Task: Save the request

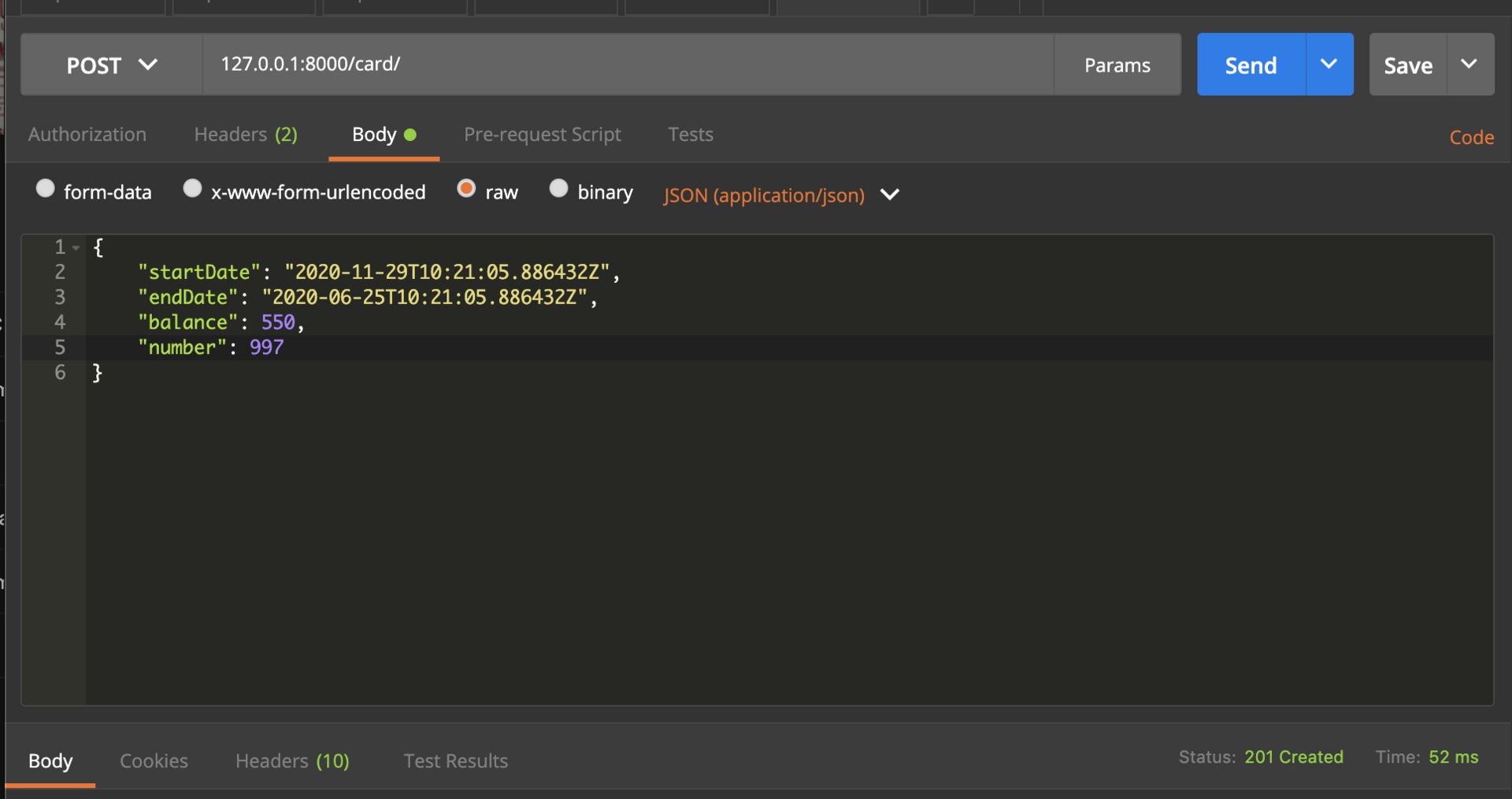Action: coord(1408,65)
